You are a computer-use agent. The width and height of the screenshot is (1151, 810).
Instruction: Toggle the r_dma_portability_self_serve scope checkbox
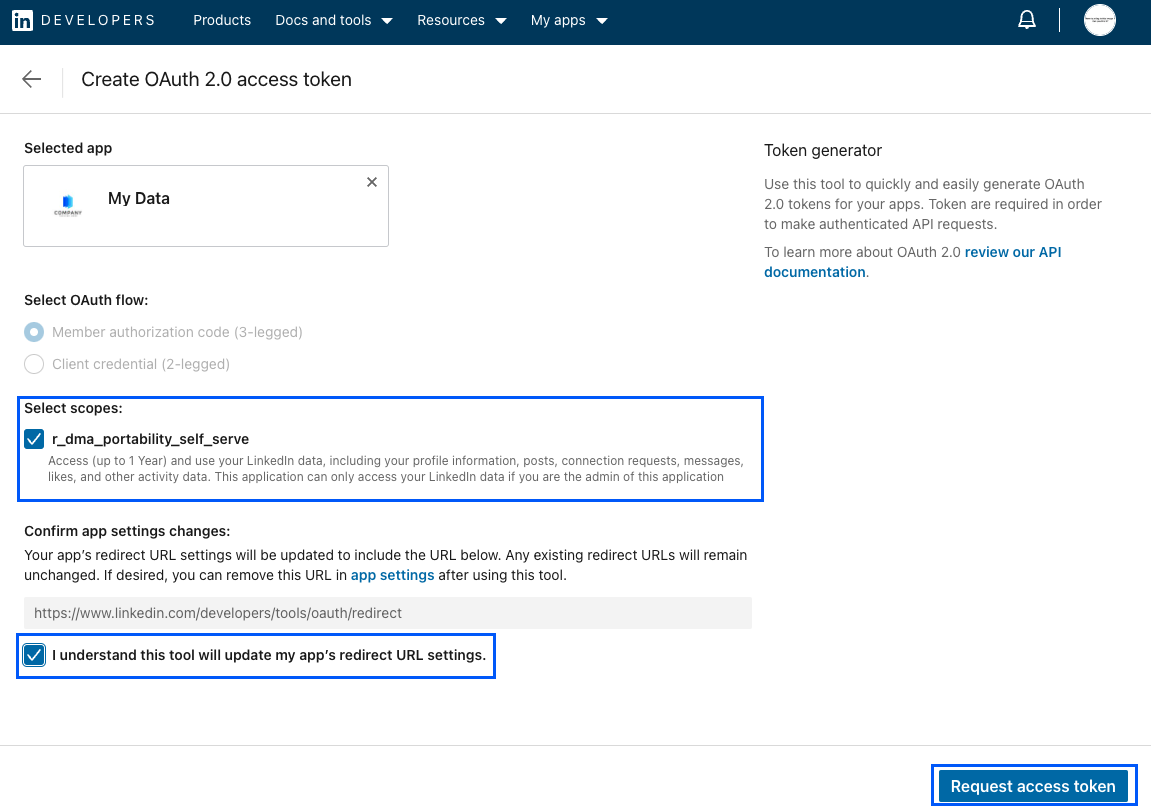click(34, 439)
